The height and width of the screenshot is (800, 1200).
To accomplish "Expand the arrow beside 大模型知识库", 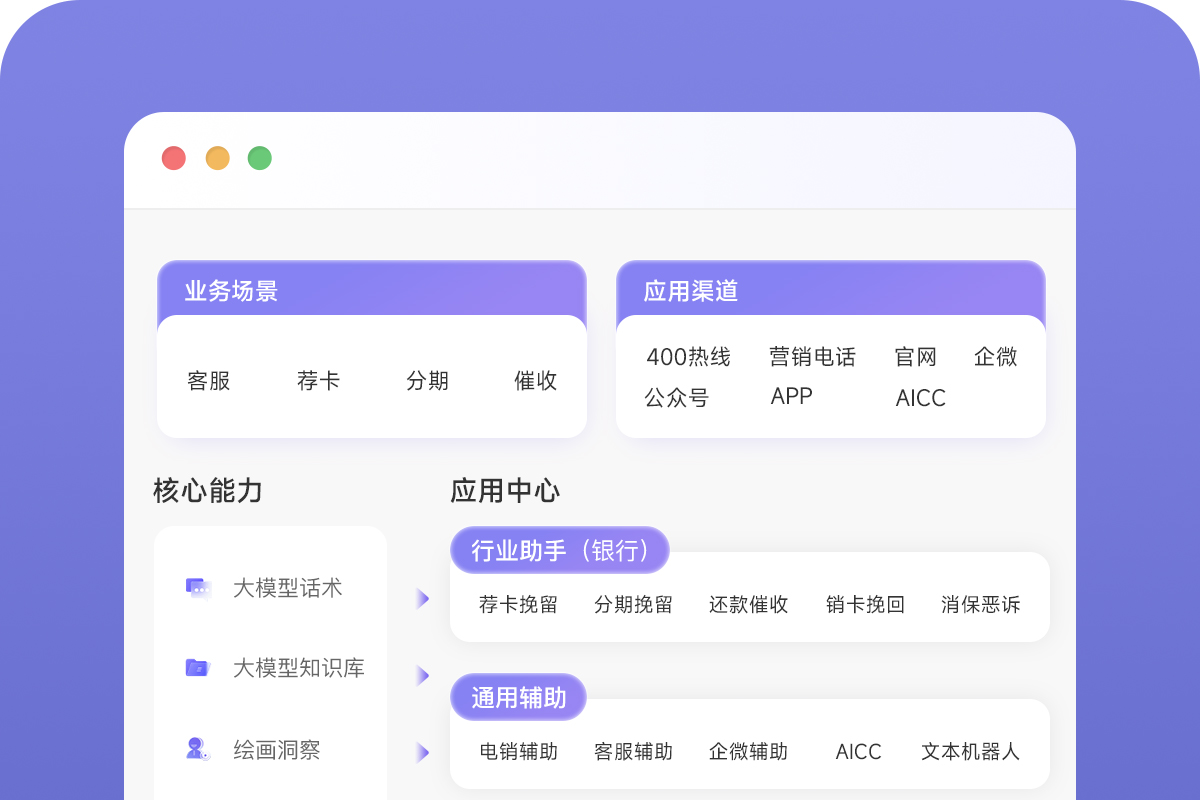I will [x=422, y=675].
